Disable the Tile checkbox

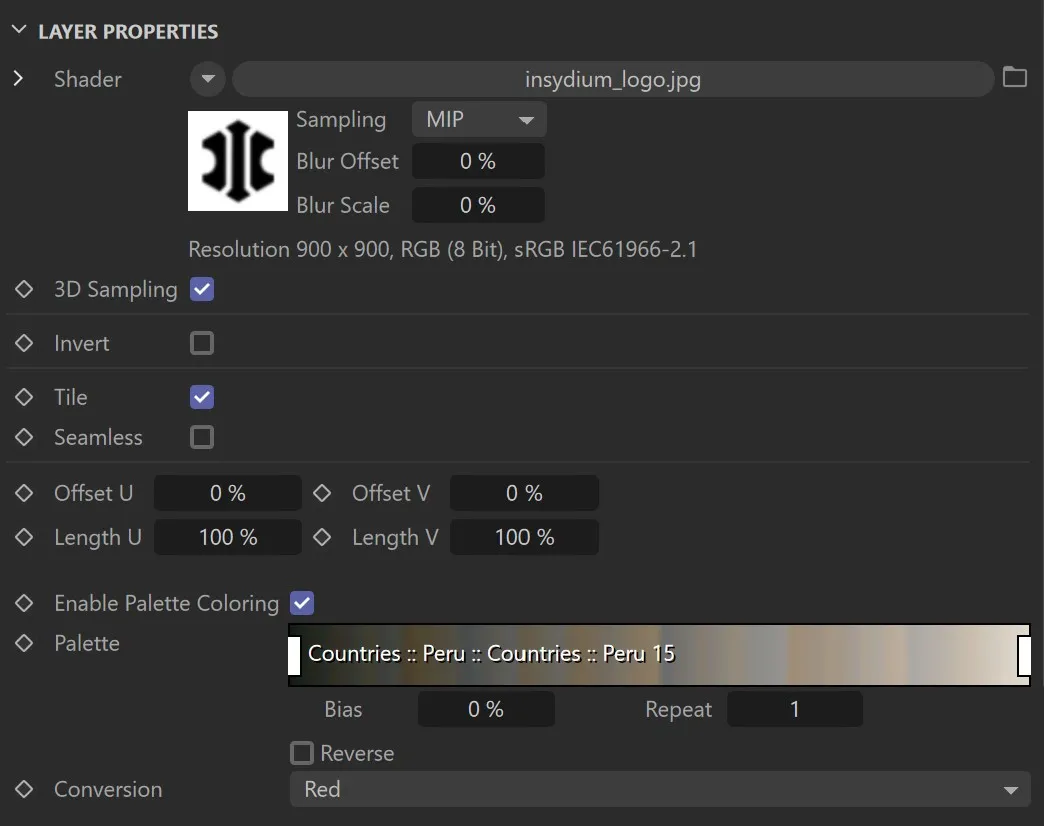(x=201, y=397)
